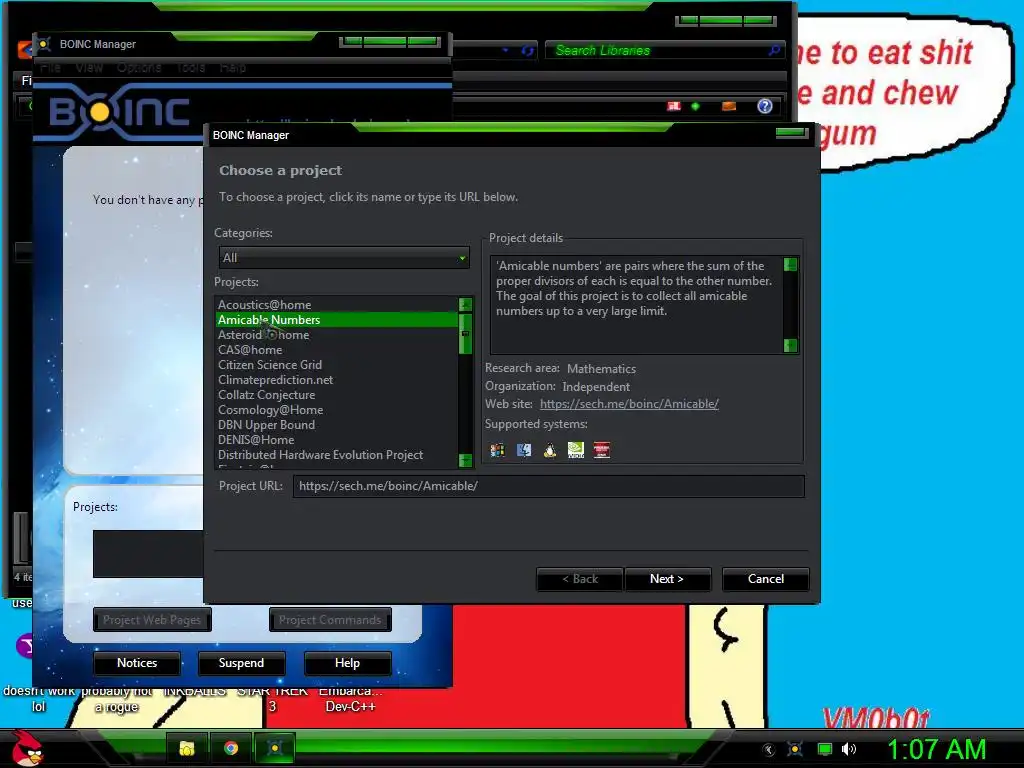Image resolution: width=1024 pixels, height=768 pixels.
Task: Select Acoustics@home in the projects list
Action: pos(336,304)
